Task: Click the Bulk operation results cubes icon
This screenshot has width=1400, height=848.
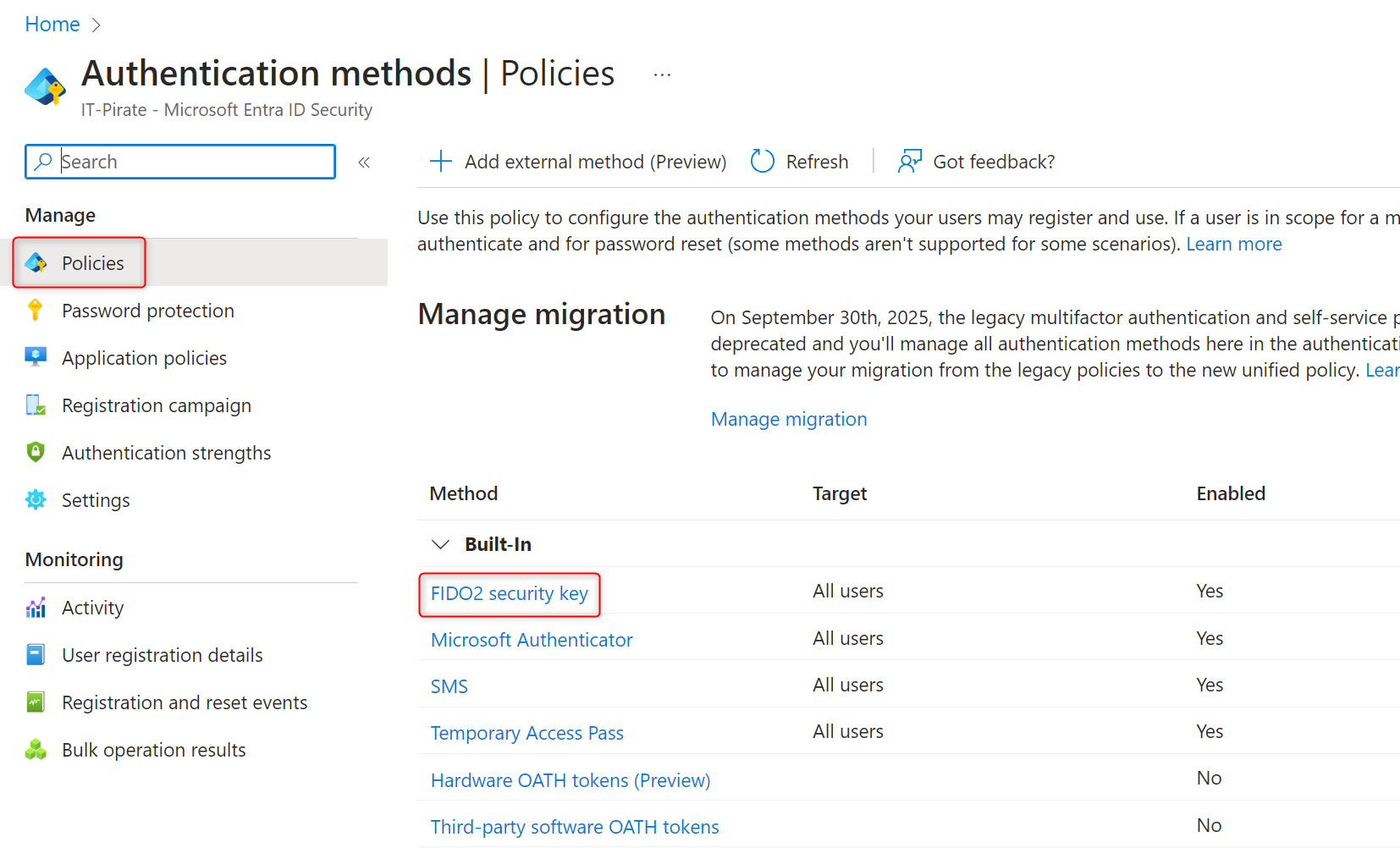Action: click(36, 750)
